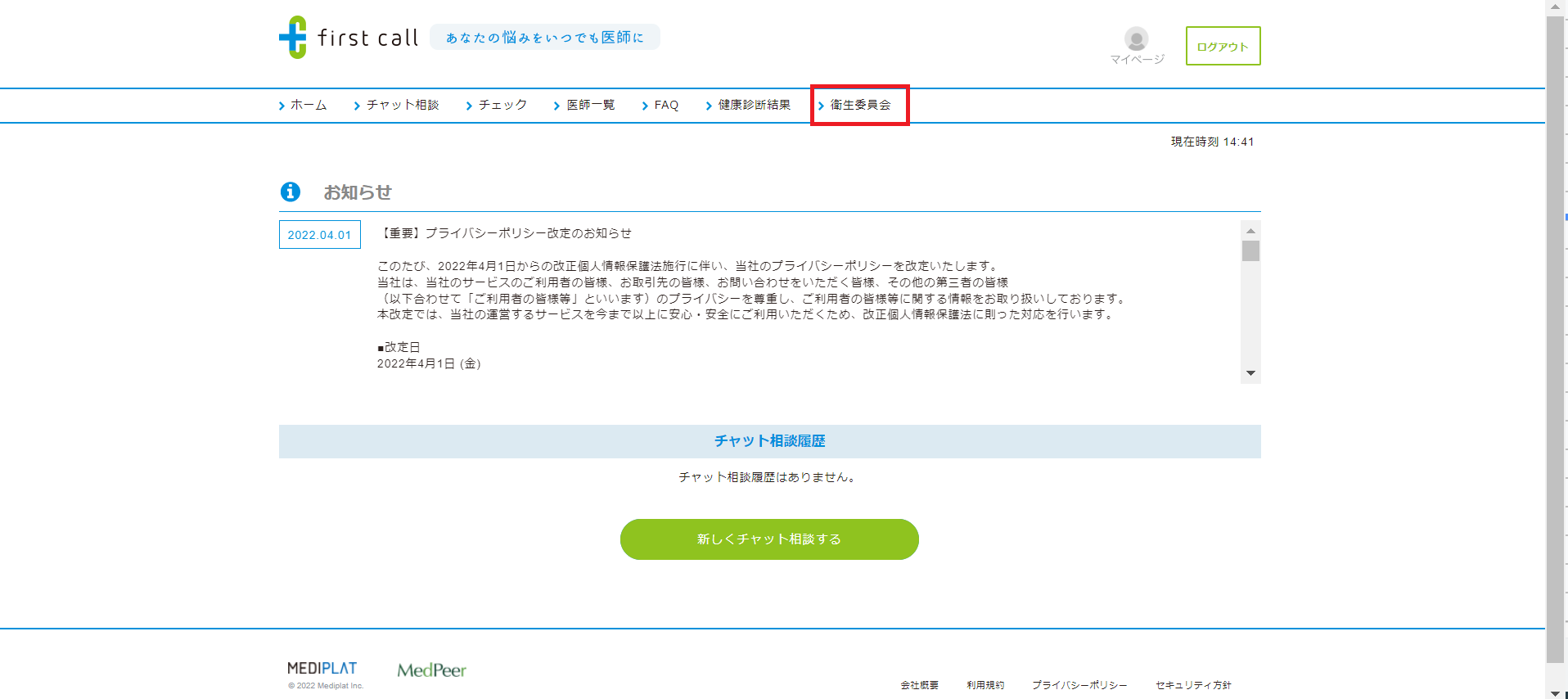
Task: Click the MedPeer footer logo
Action: [x=431, y=670]
